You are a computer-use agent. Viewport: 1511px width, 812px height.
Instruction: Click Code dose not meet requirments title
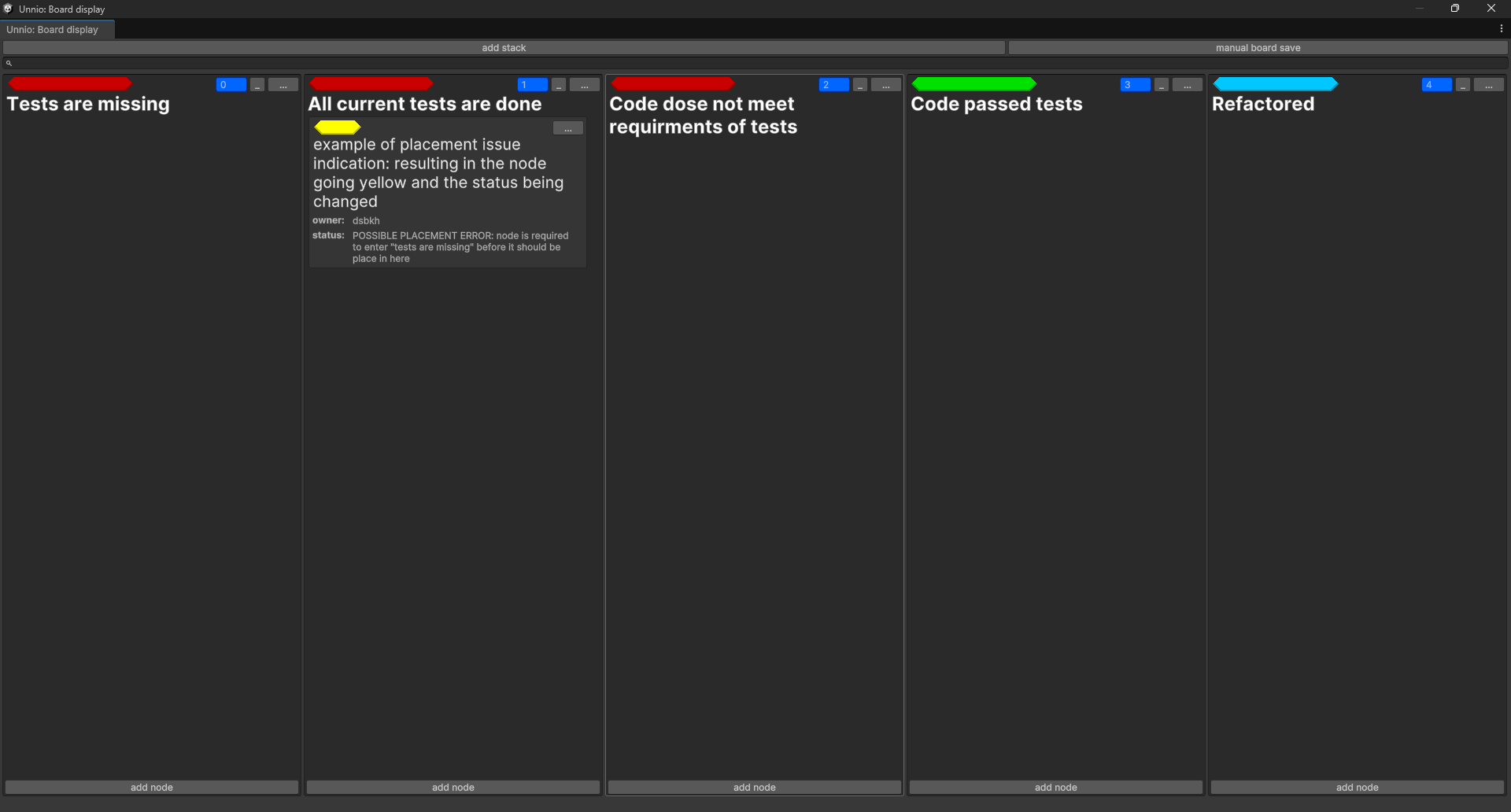(x=704, y=116)
